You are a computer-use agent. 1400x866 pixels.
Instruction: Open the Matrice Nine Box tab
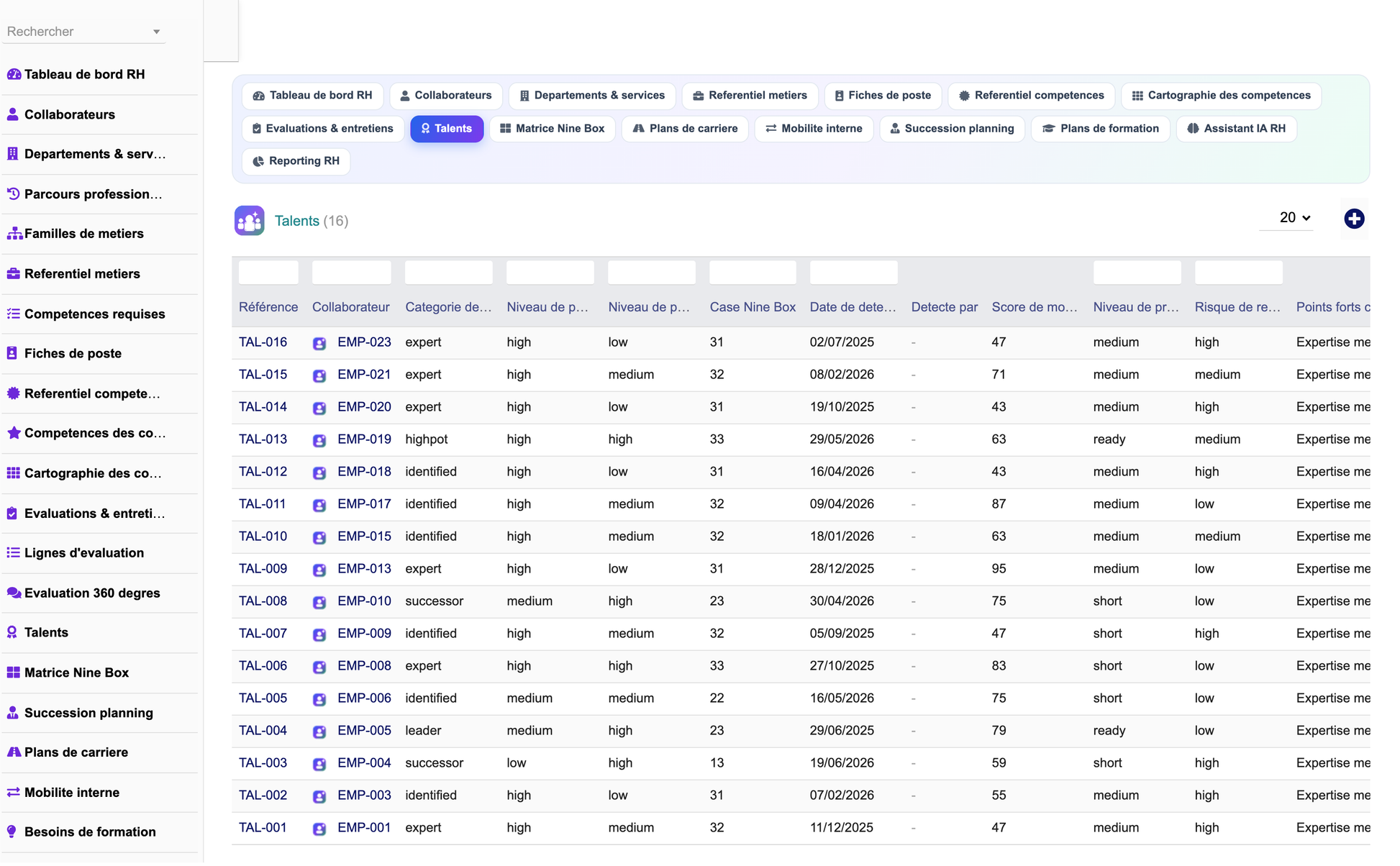coord(553,129)
